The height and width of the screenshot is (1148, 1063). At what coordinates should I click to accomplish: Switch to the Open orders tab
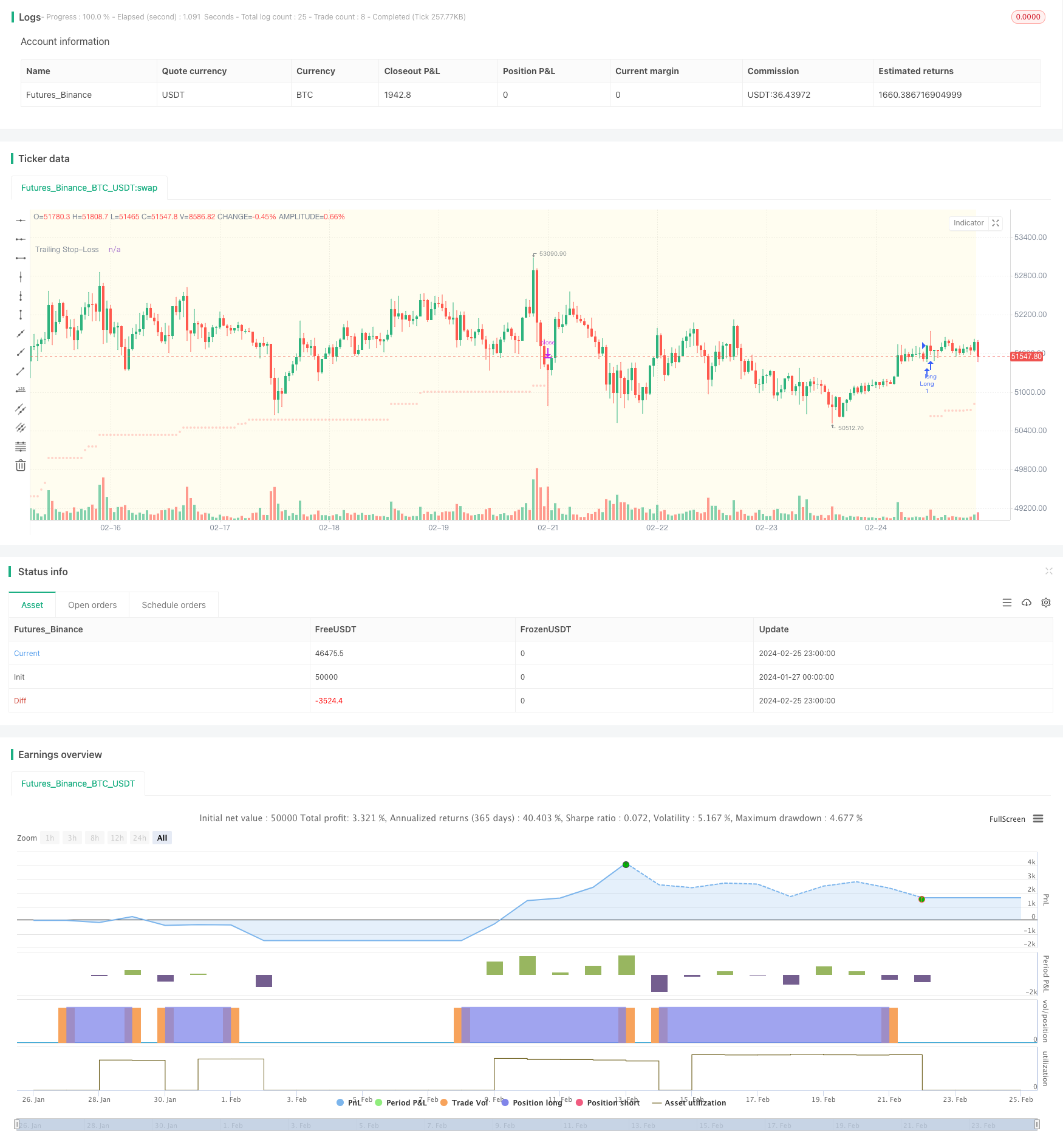[x=92, y=605]
